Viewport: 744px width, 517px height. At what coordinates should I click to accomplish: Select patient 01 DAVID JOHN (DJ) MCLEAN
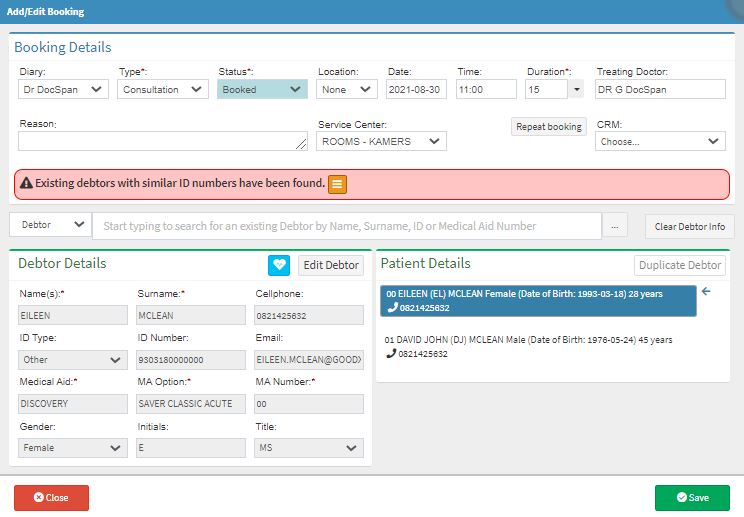pyautogui.click(x=538, y=347)
